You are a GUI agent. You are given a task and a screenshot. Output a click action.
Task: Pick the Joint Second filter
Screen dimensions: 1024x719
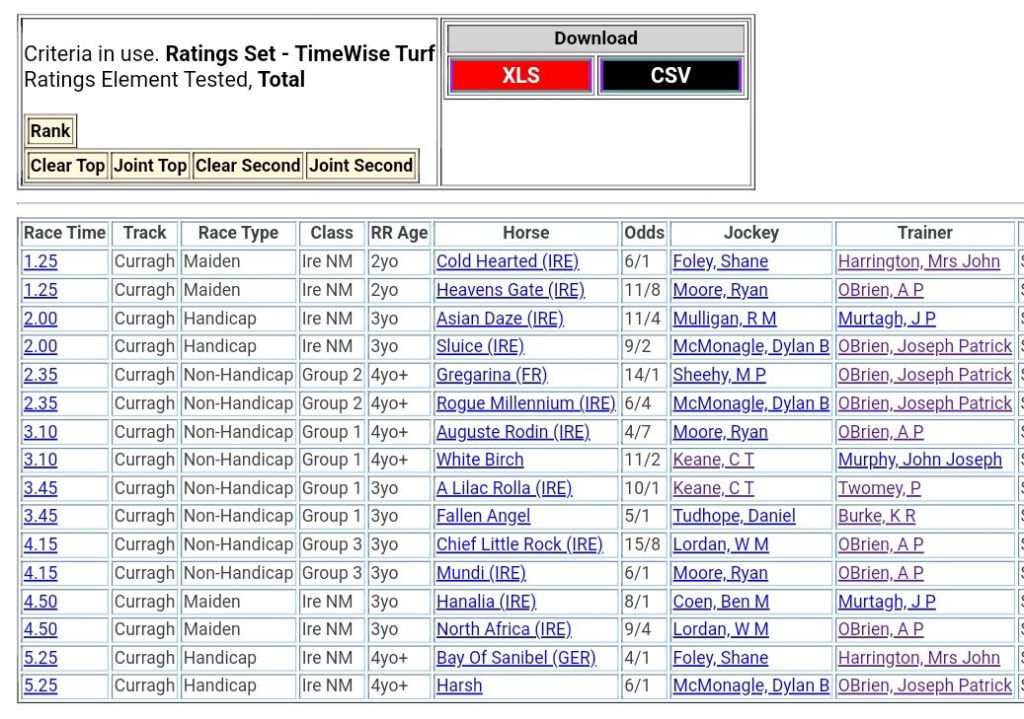click(361, 166)
